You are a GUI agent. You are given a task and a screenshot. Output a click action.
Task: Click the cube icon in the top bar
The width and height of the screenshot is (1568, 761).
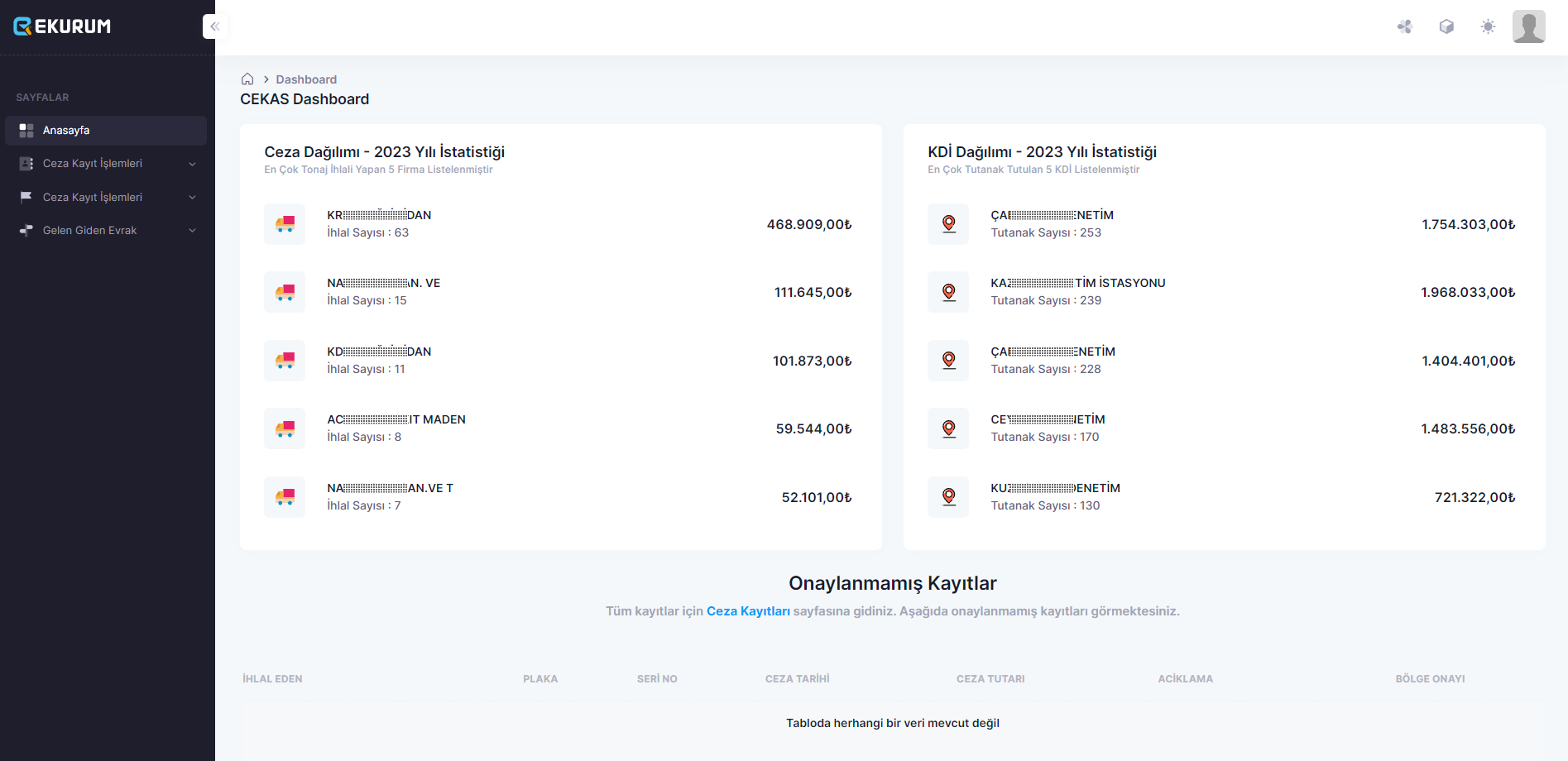coord(1446,26)
